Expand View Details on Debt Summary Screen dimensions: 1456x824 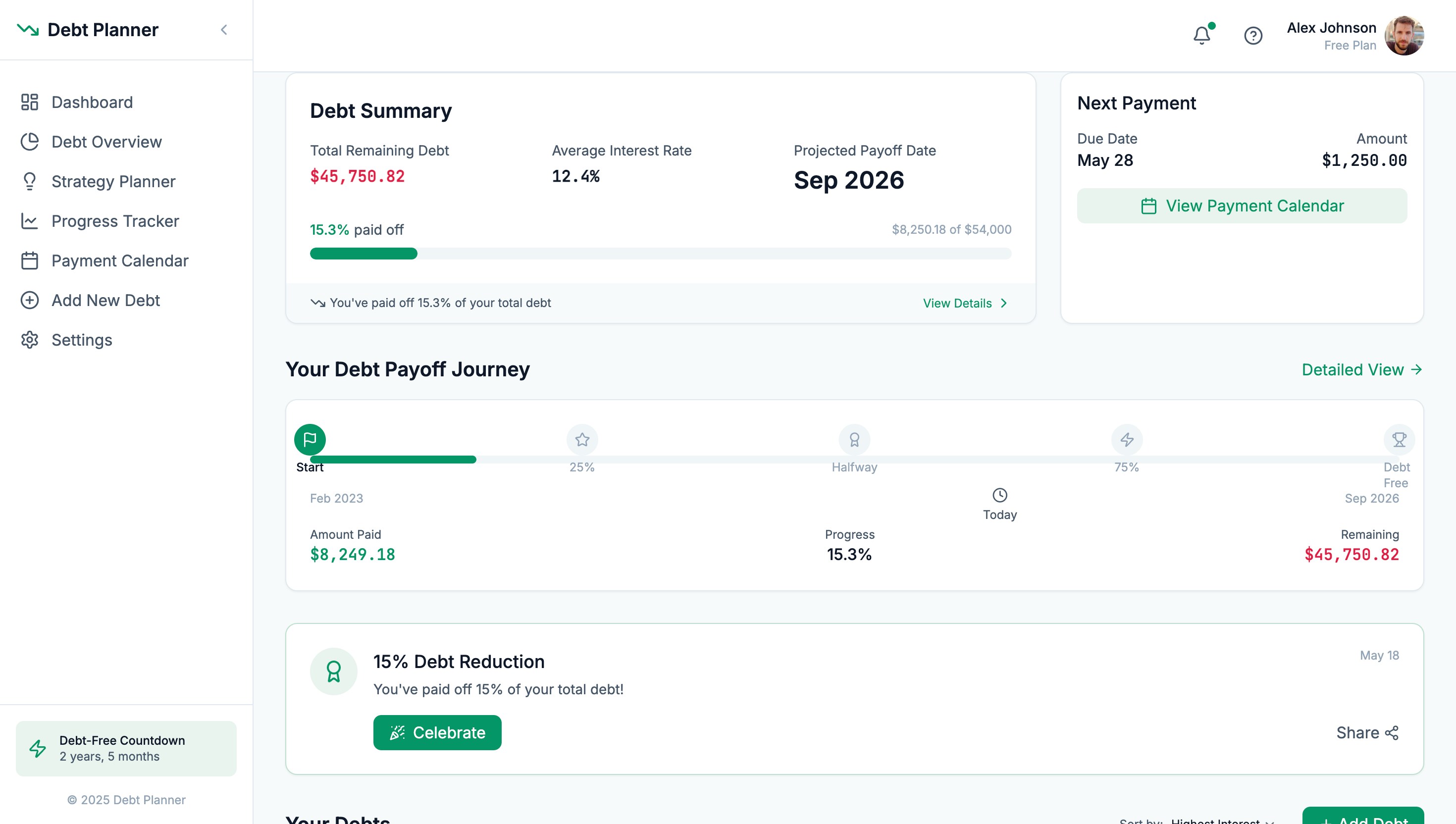964,303
